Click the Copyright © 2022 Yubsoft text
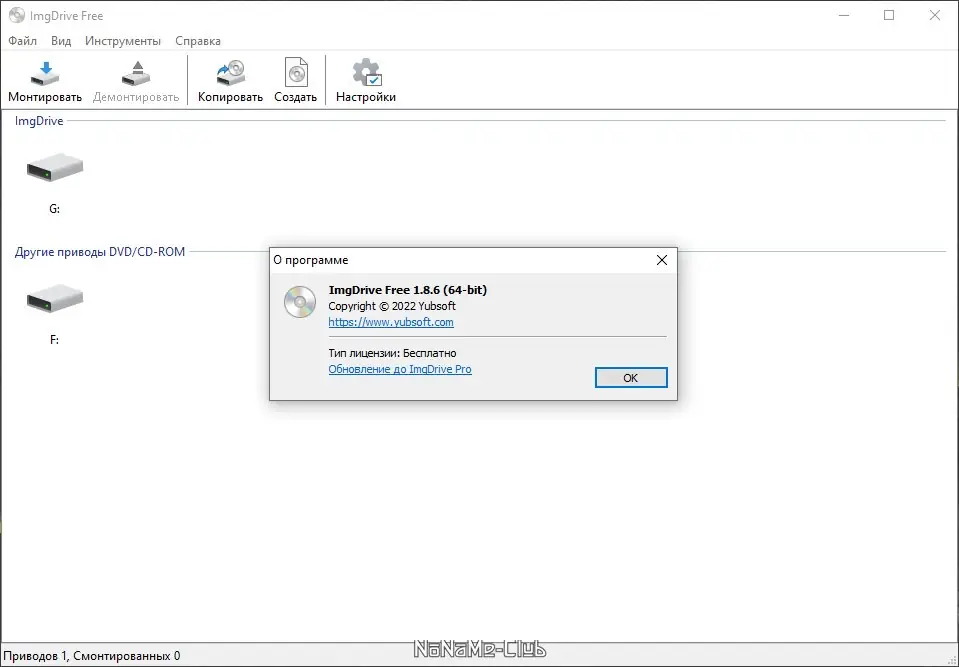Image resolution: width=959 pixels, height=667 pixels. [x=392, y=306]
